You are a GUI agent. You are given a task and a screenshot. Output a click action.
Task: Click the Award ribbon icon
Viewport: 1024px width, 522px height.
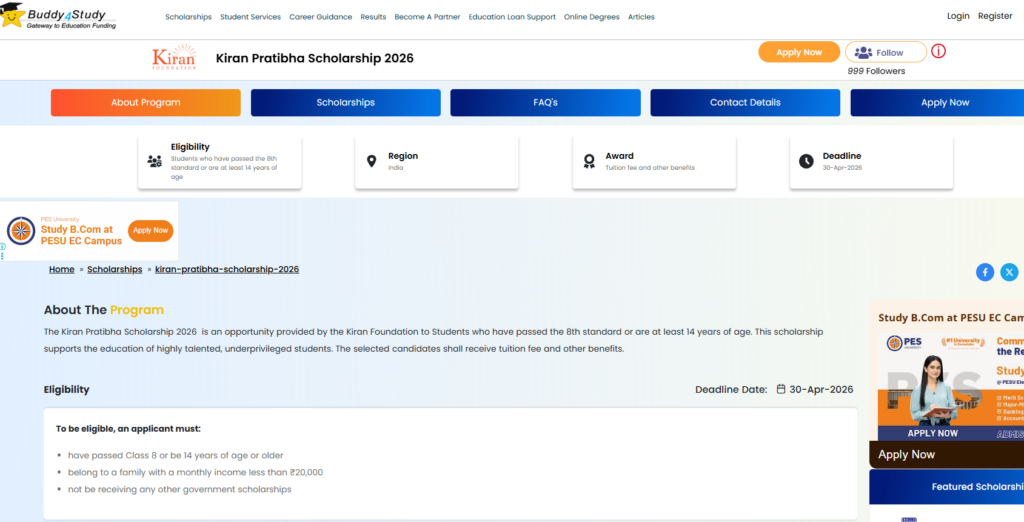[589, 161]
